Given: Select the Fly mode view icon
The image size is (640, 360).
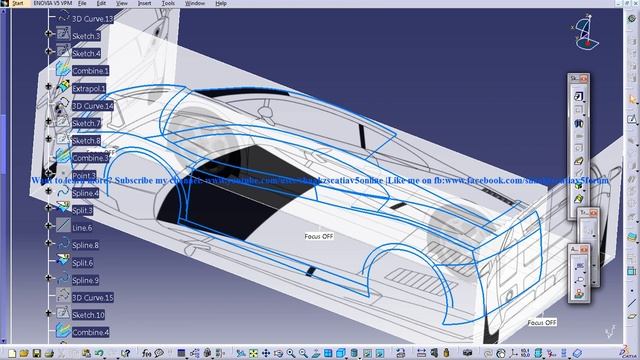Looking at the screenshot, I should 241,353.
